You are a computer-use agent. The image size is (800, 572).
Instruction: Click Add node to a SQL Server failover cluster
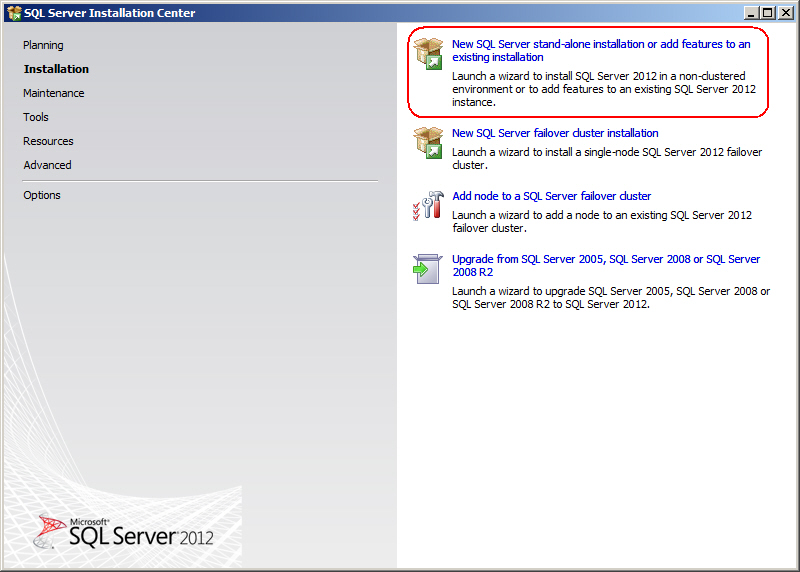552,196
